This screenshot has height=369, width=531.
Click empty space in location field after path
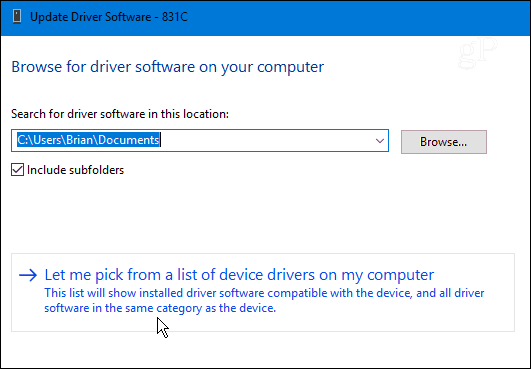264,140
